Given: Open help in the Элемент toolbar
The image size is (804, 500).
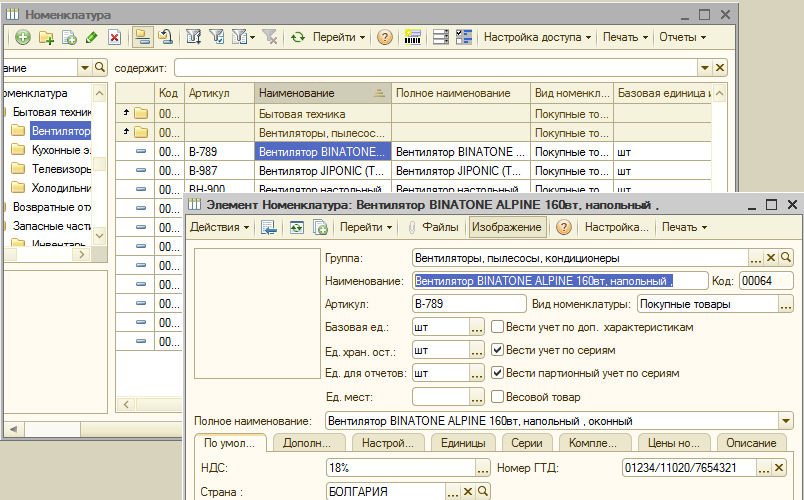Looking at the screenshot, I should point(564,227).
